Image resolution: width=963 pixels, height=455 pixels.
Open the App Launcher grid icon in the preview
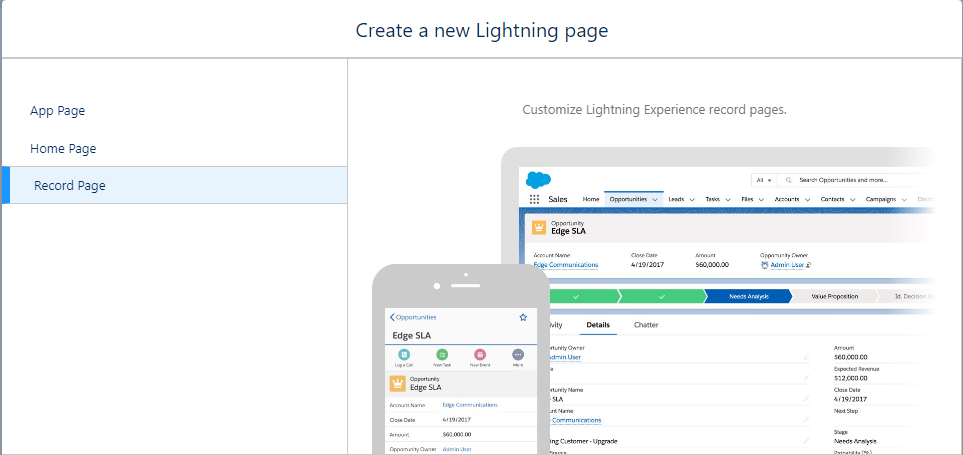tap(534, 199)
